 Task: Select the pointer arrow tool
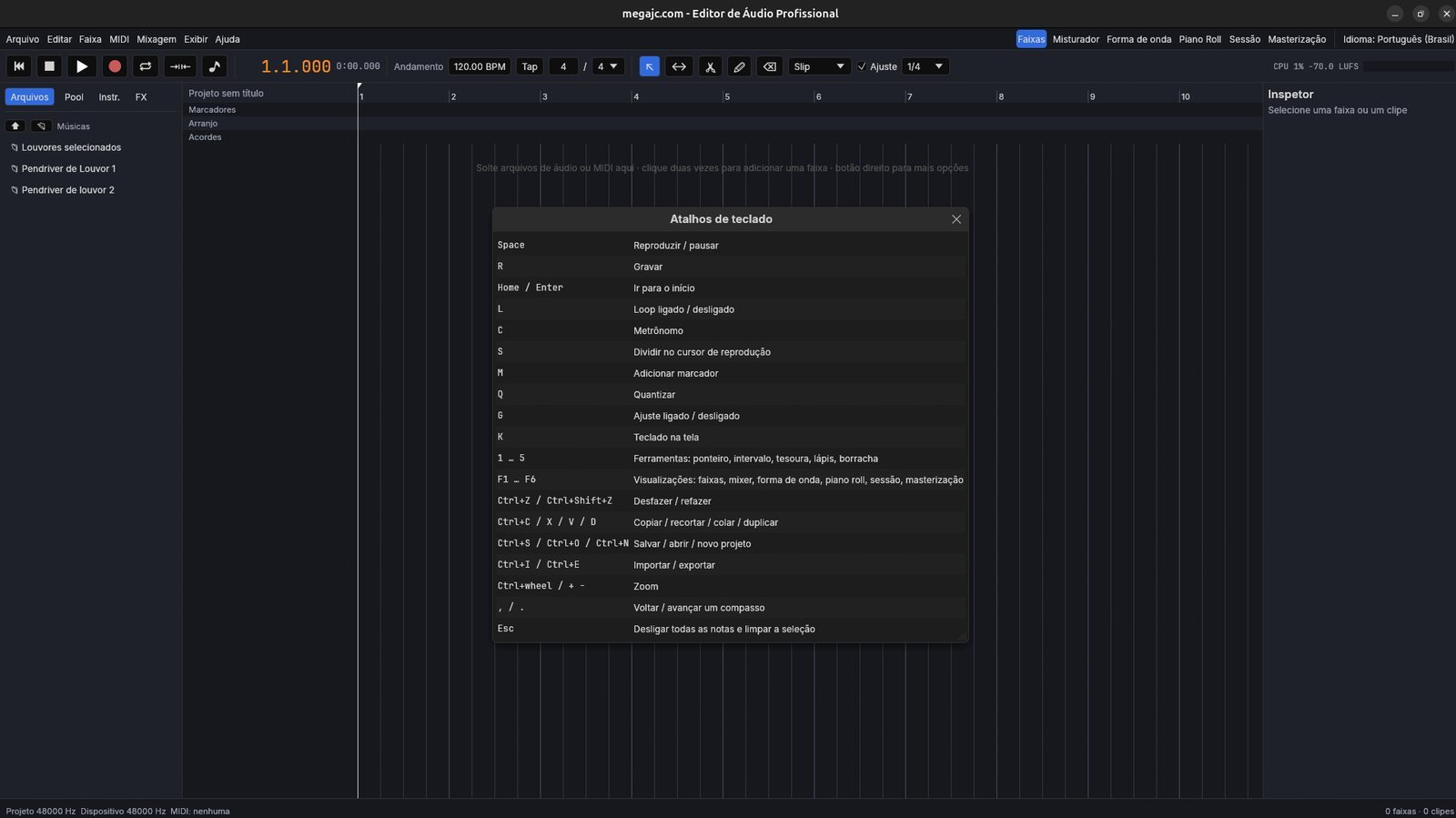tap(649, 66)
